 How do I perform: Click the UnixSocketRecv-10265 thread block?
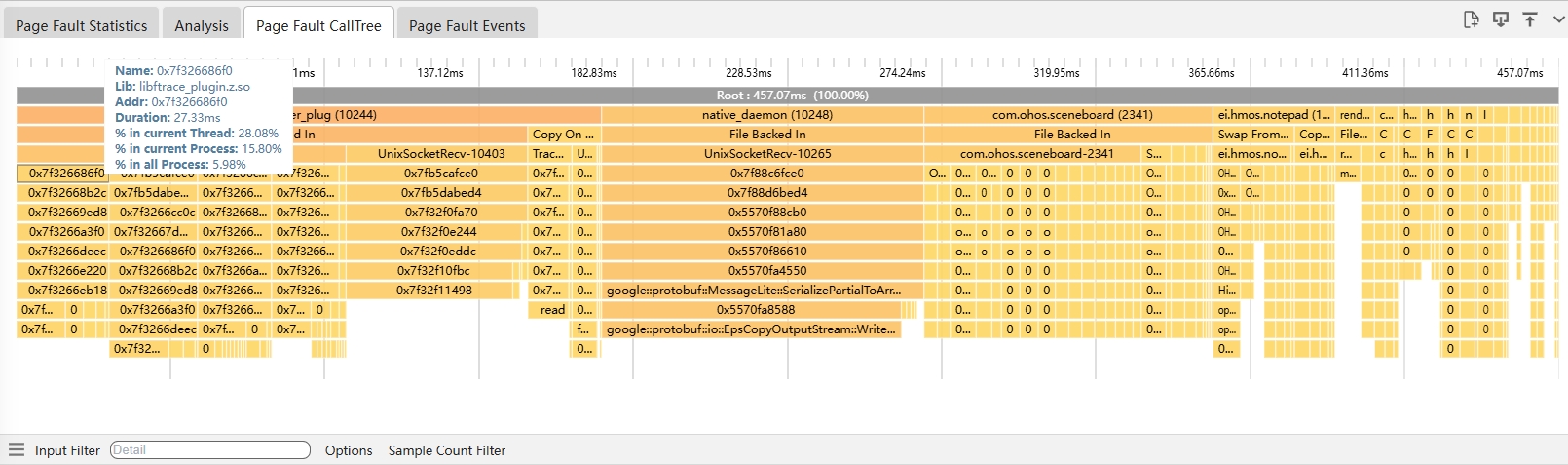point(766,154)
